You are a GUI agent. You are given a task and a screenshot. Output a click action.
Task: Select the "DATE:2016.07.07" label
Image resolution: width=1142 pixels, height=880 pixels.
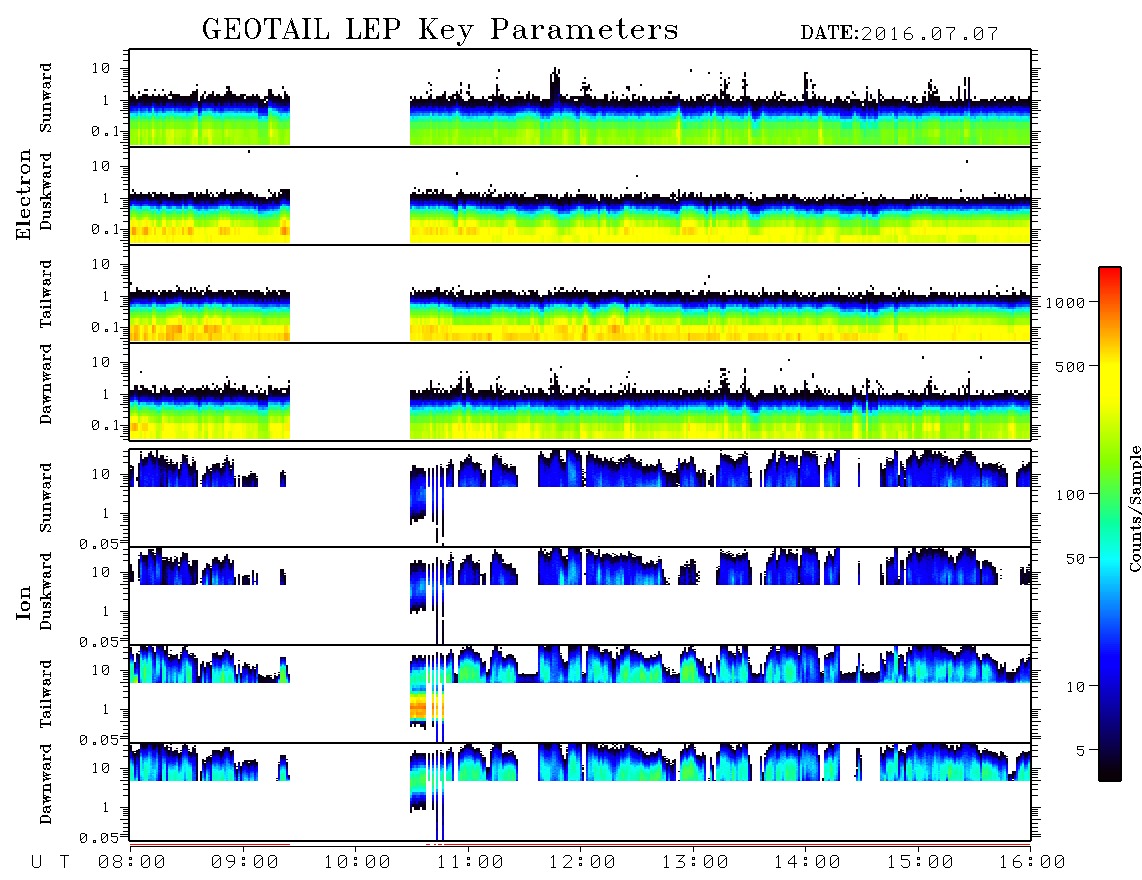pos(899,34)
